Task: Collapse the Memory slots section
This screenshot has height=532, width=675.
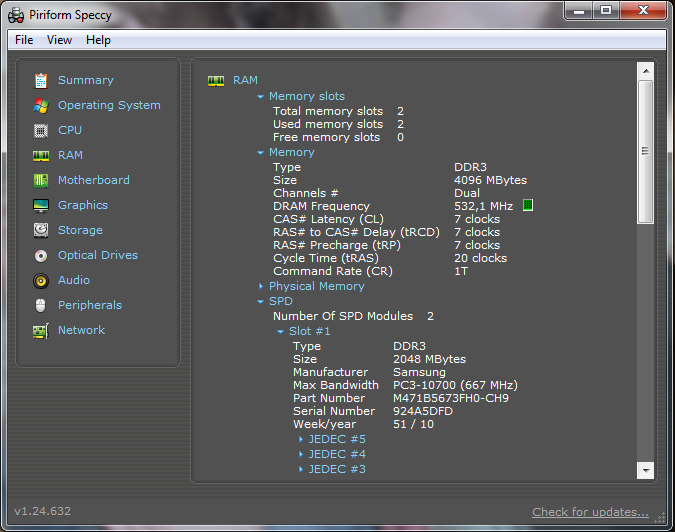Action: [260, 96]
